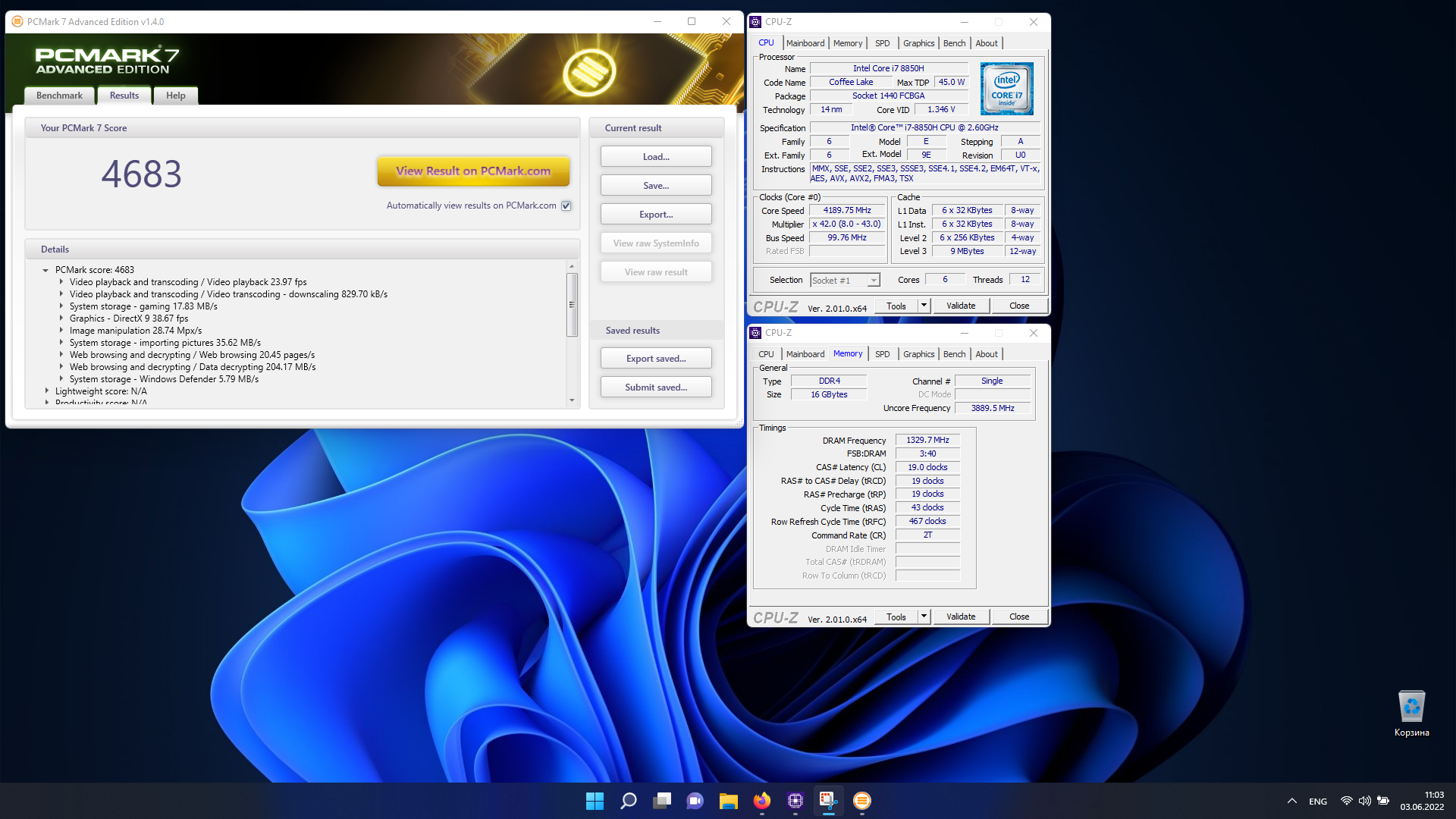Open SPD tab in bottom CPU-Z
Screen dimensions: 1456x819
coord(882,354)
